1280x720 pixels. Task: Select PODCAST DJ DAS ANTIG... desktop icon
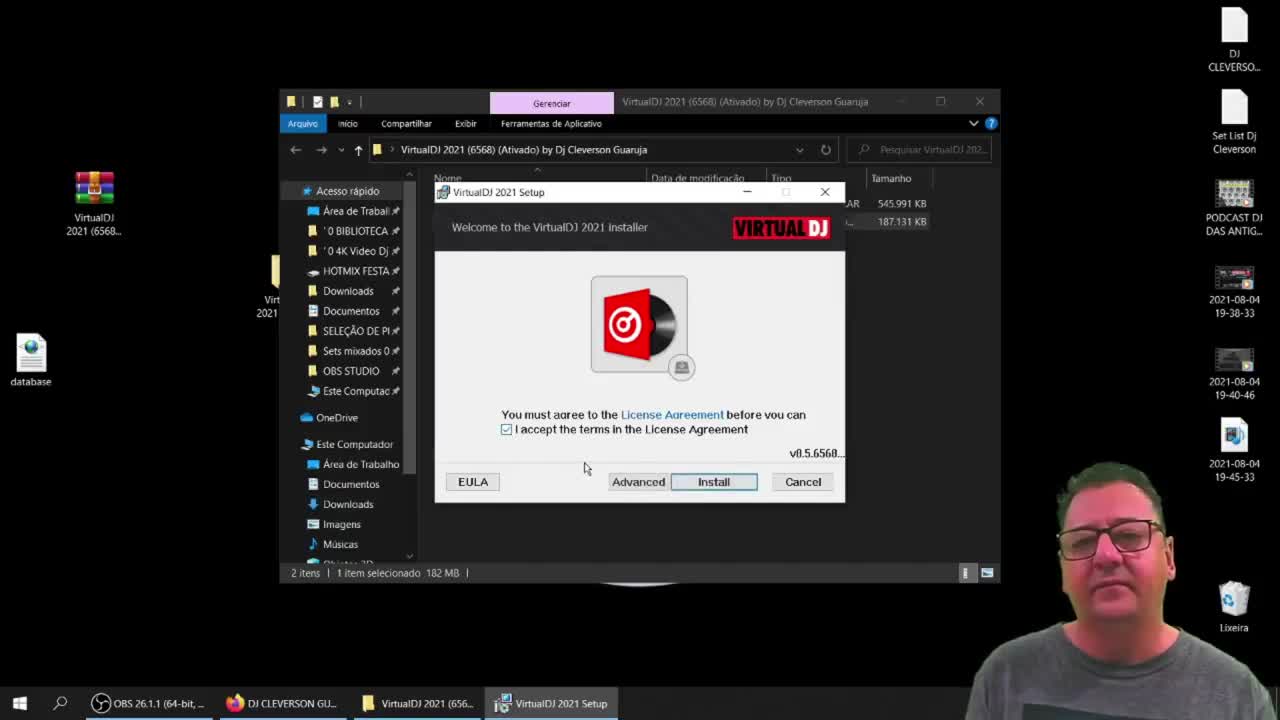point(1234,207)
